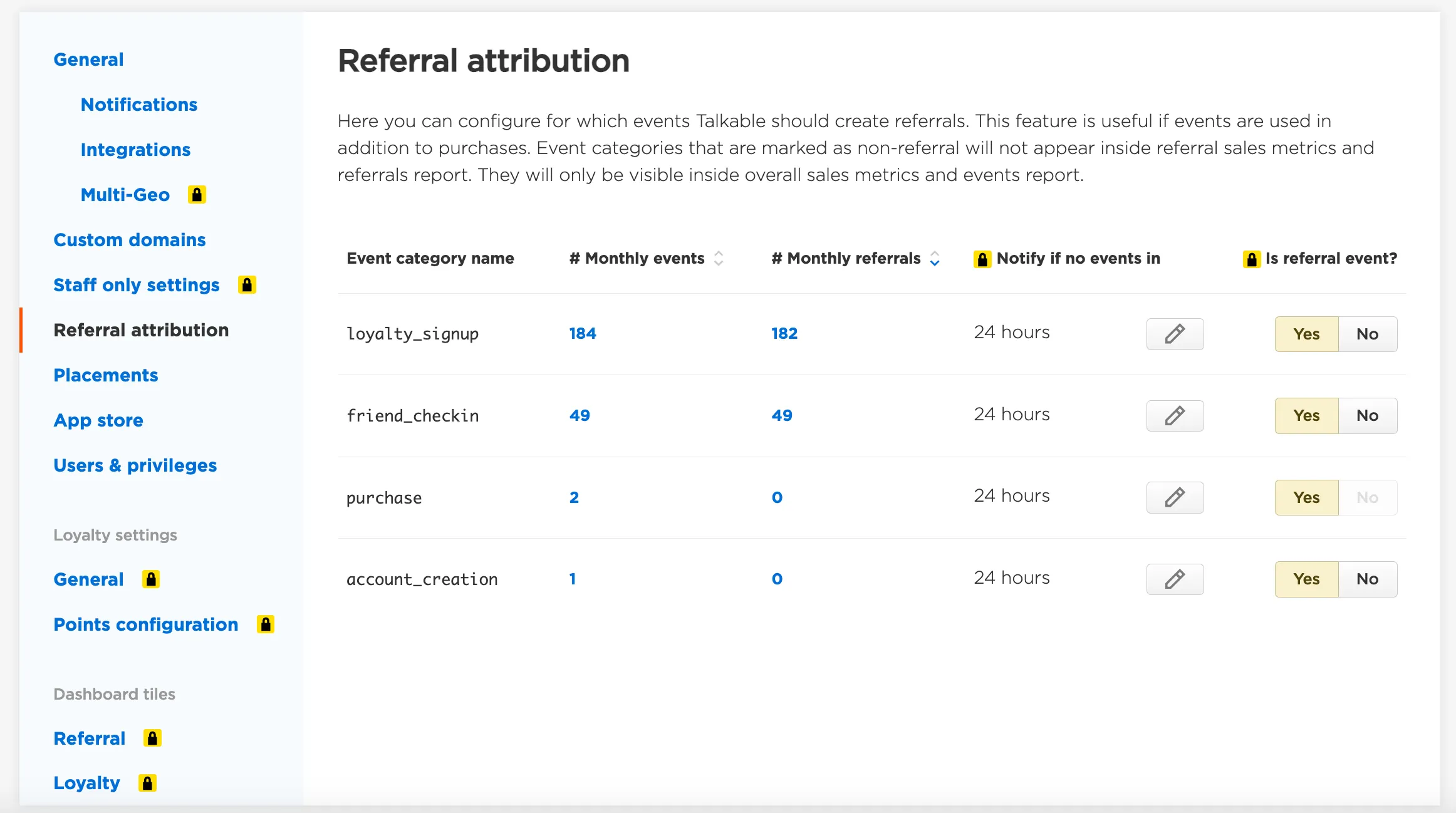Click the pencil icon in purchase row

pyautogui.click(x=1175, y=497)
